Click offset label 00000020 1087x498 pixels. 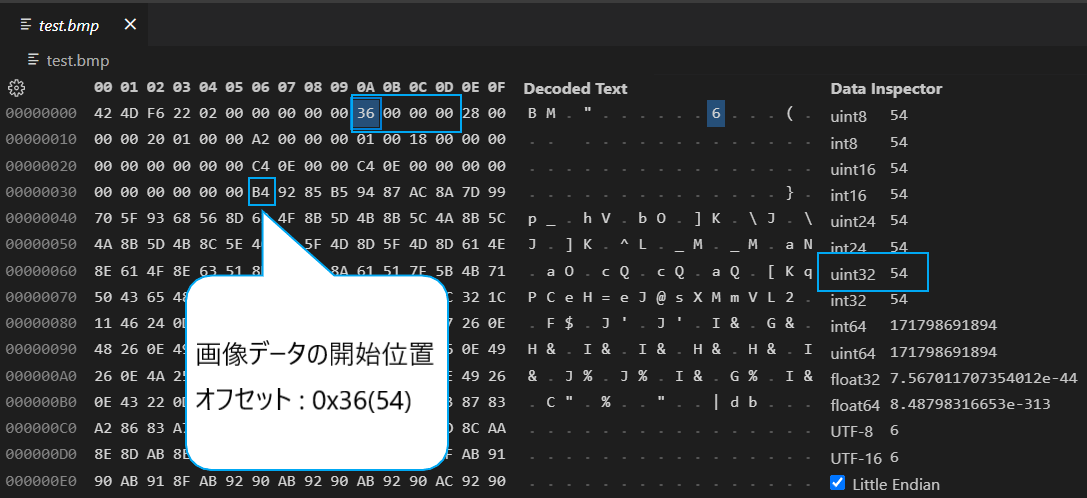pos(41,166)
